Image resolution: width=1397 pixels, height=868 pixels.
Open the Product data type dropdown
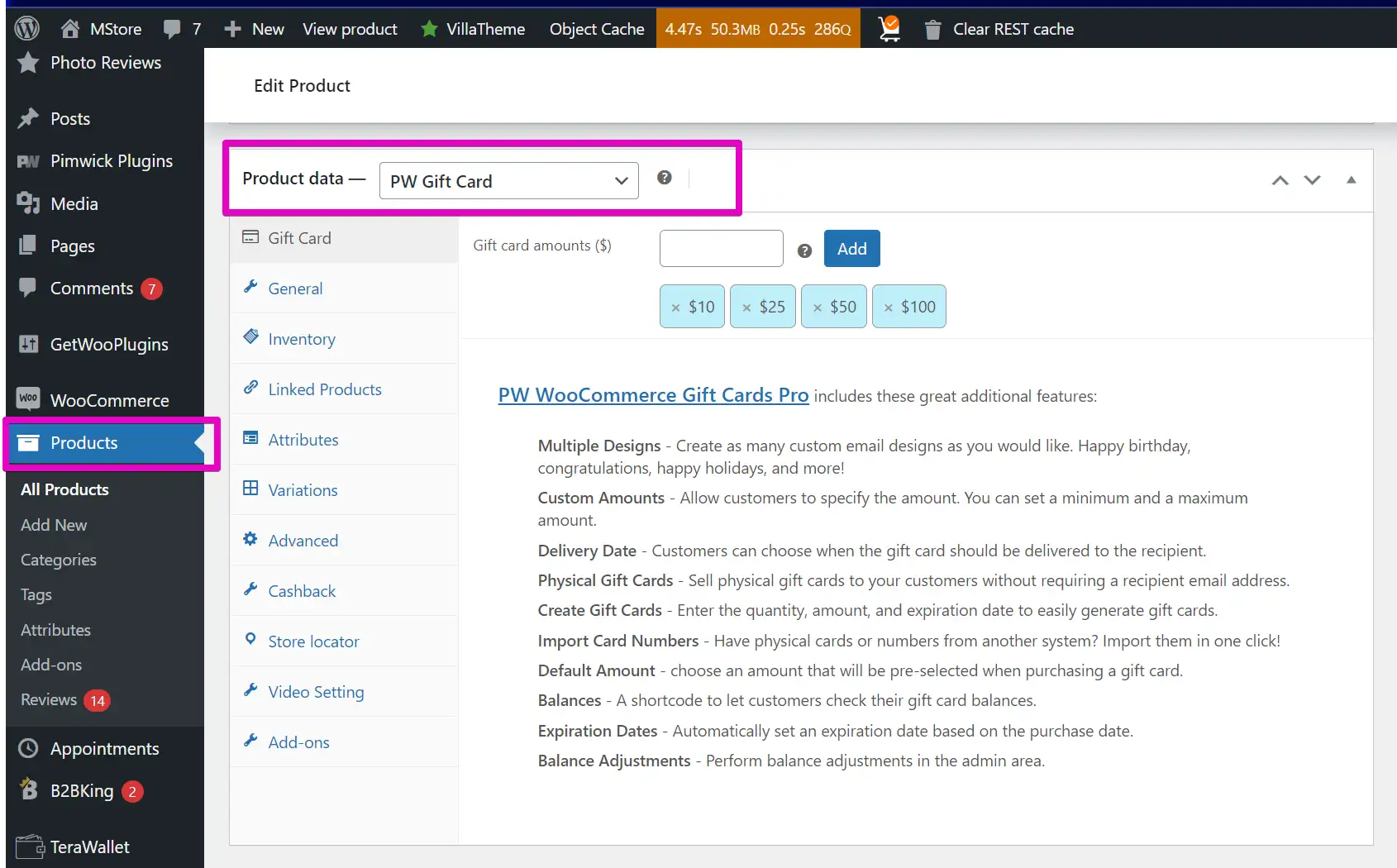click(508, 181)
